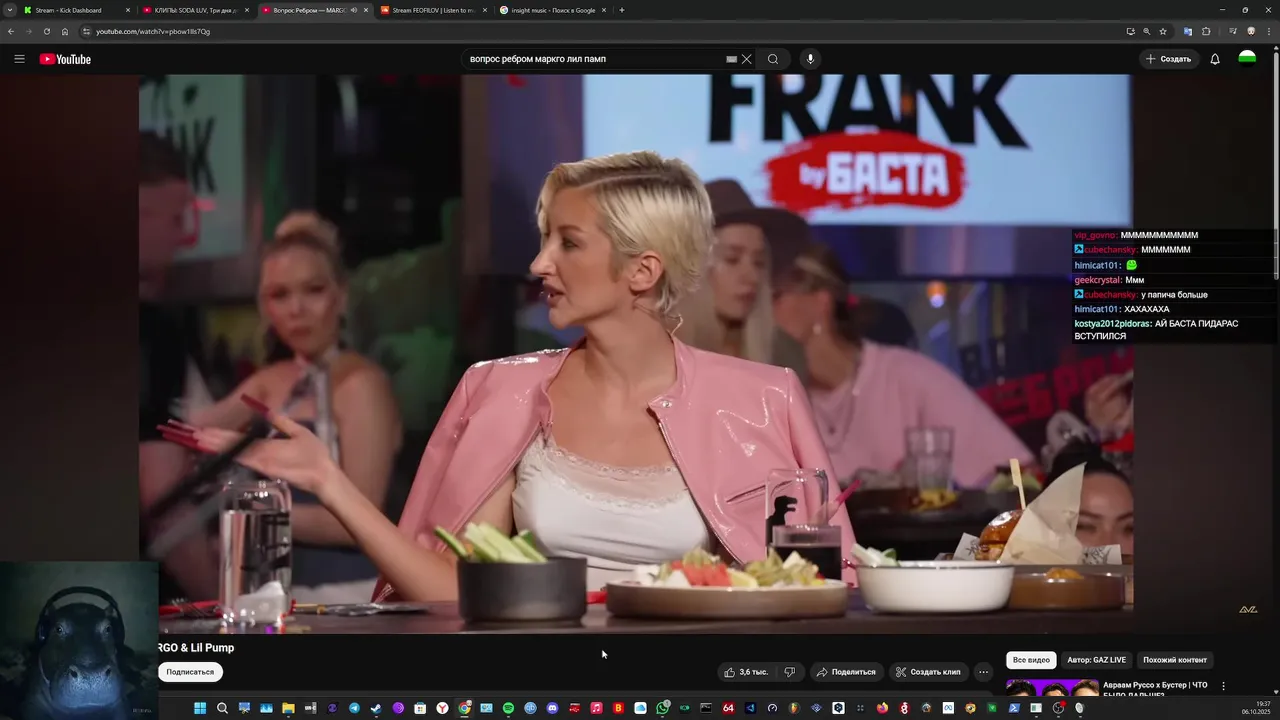Open the Chrome three-dot menu
The height and width of the screenshot is (720, 1280).
click(x=1269, y=31)
